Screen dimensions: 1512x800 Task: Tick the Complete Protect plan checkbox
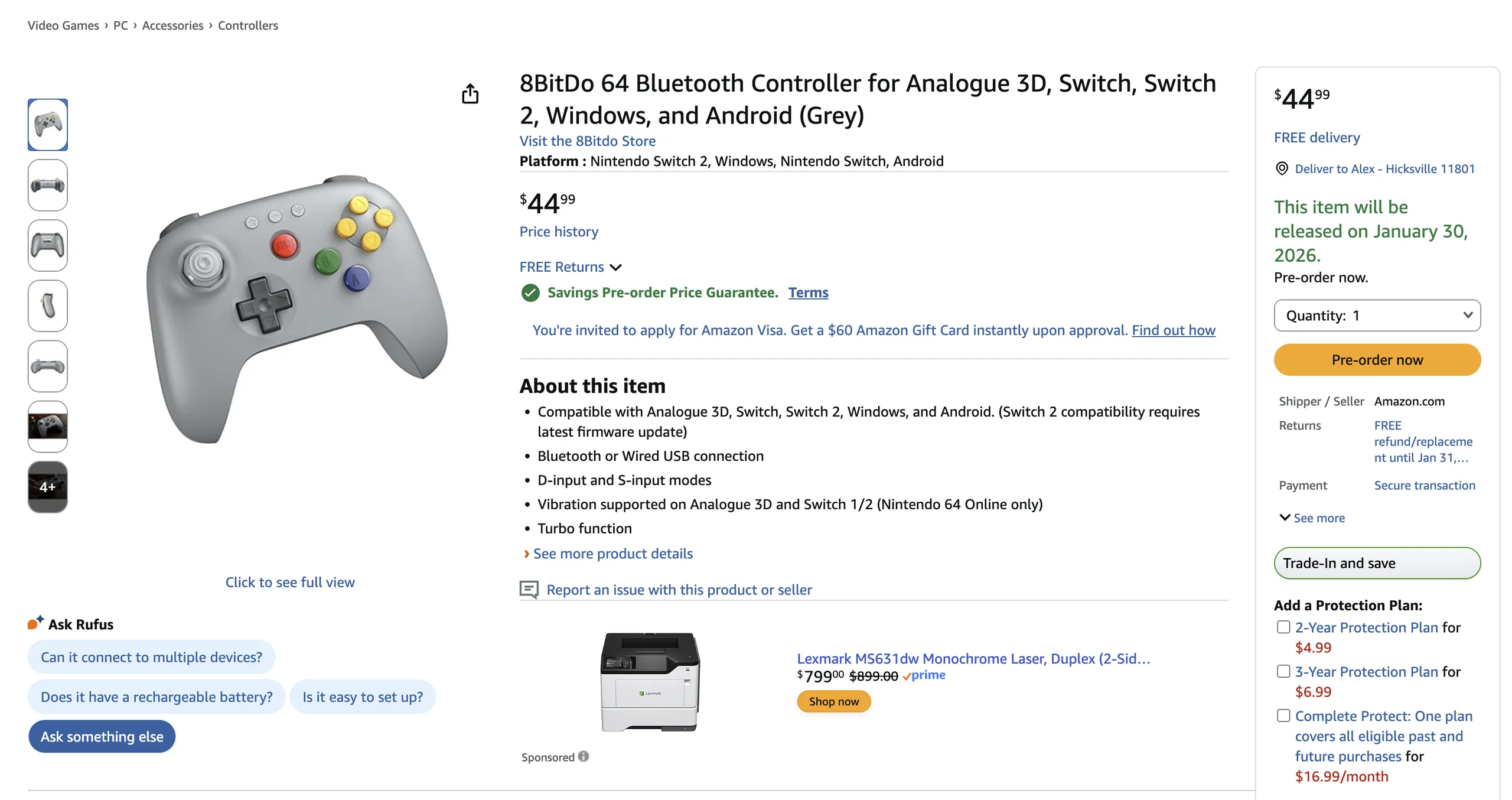(x=1283, y=716)
